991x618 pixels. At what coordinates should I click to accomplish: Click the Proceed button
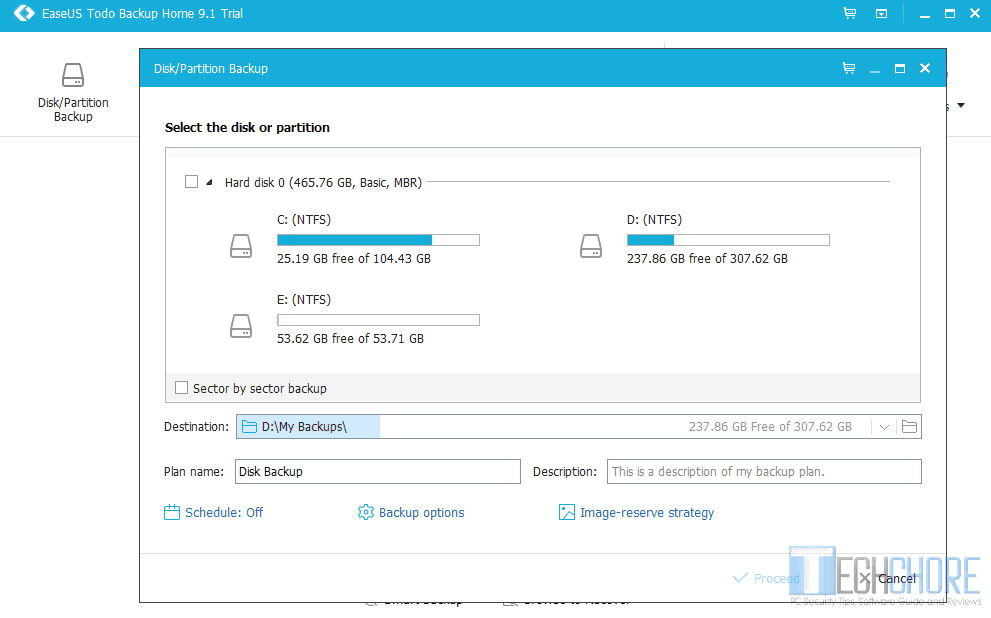(x=766, y=578)
